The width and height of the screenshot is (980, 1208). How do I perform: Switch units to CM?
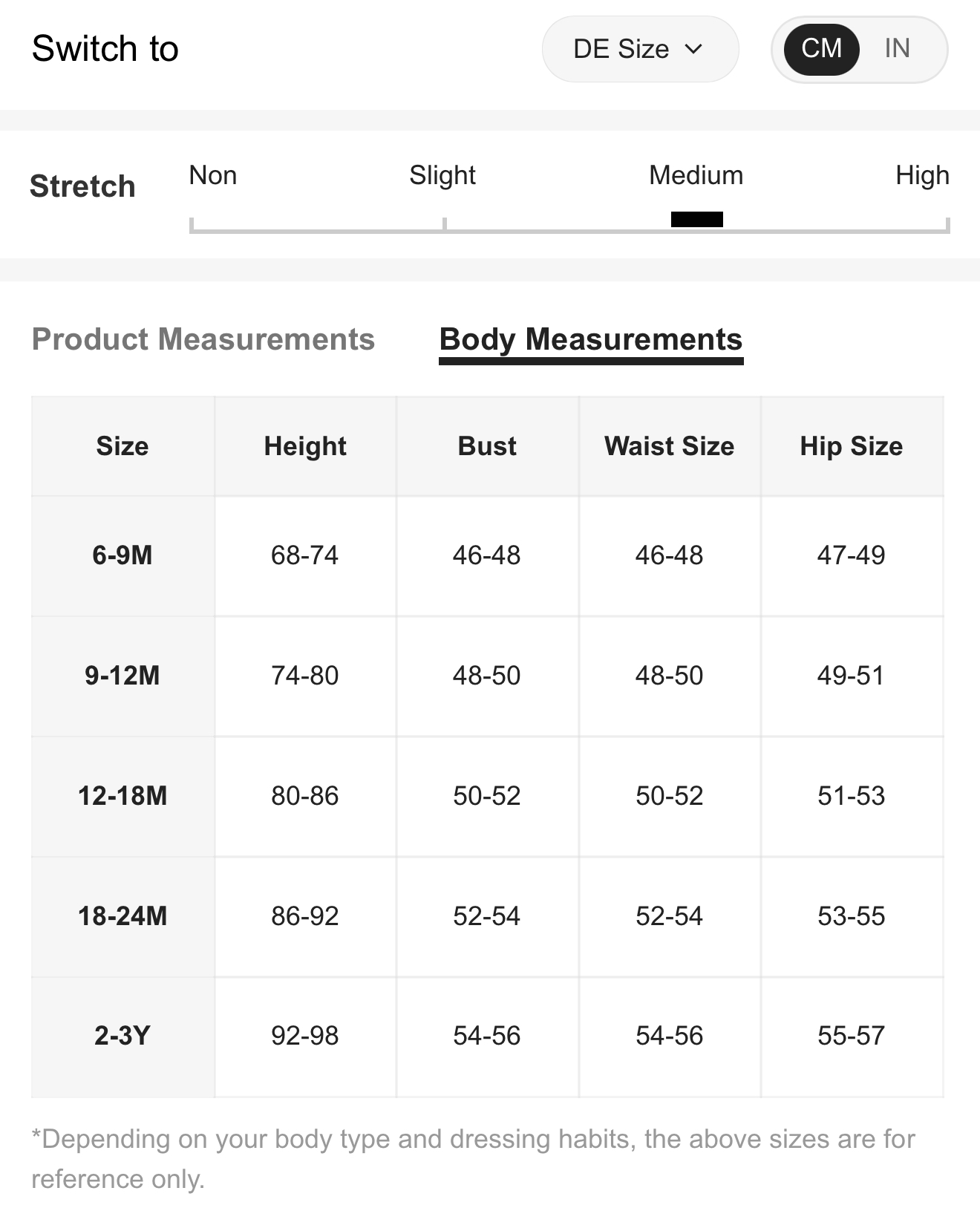click(821, 49)
